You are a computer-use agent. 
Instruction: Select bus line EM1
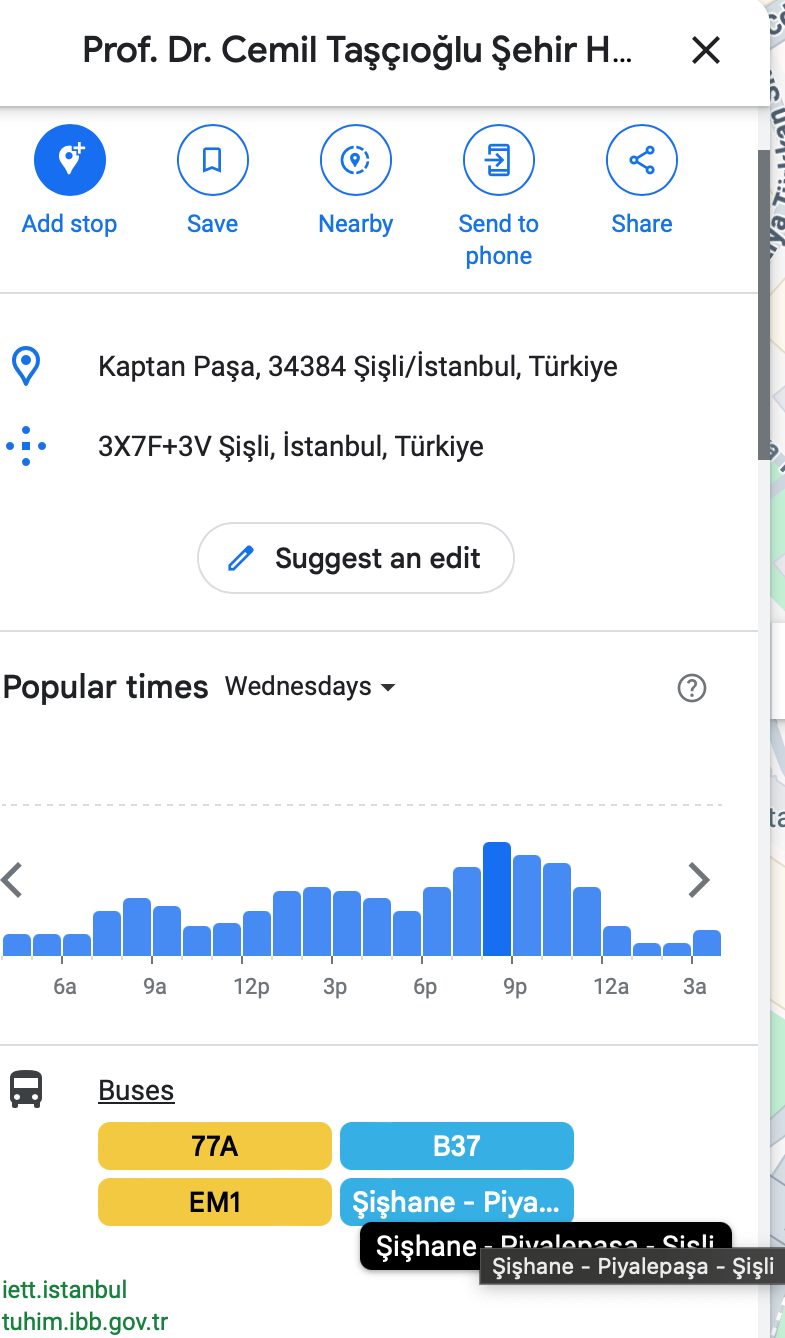click(214, 1202)
